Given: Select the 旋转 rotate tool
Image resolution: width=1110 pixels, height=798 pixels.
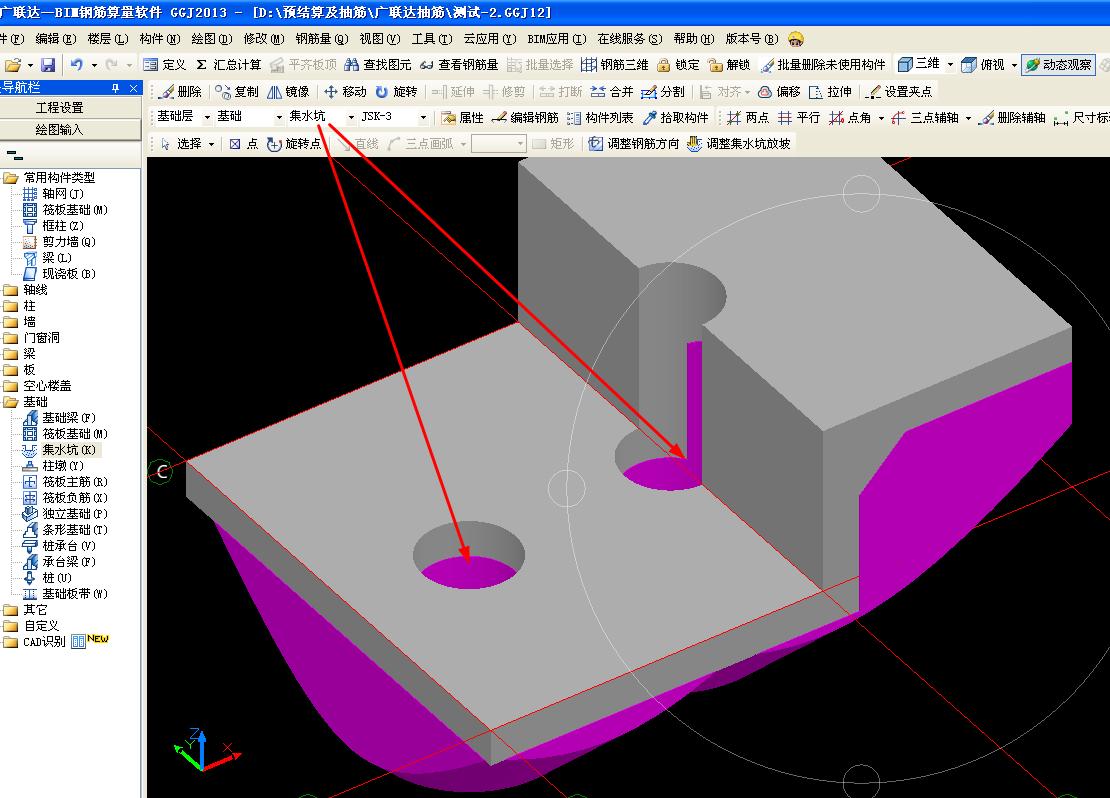Looking at the screenshot, I should click(x=396, y=92).
